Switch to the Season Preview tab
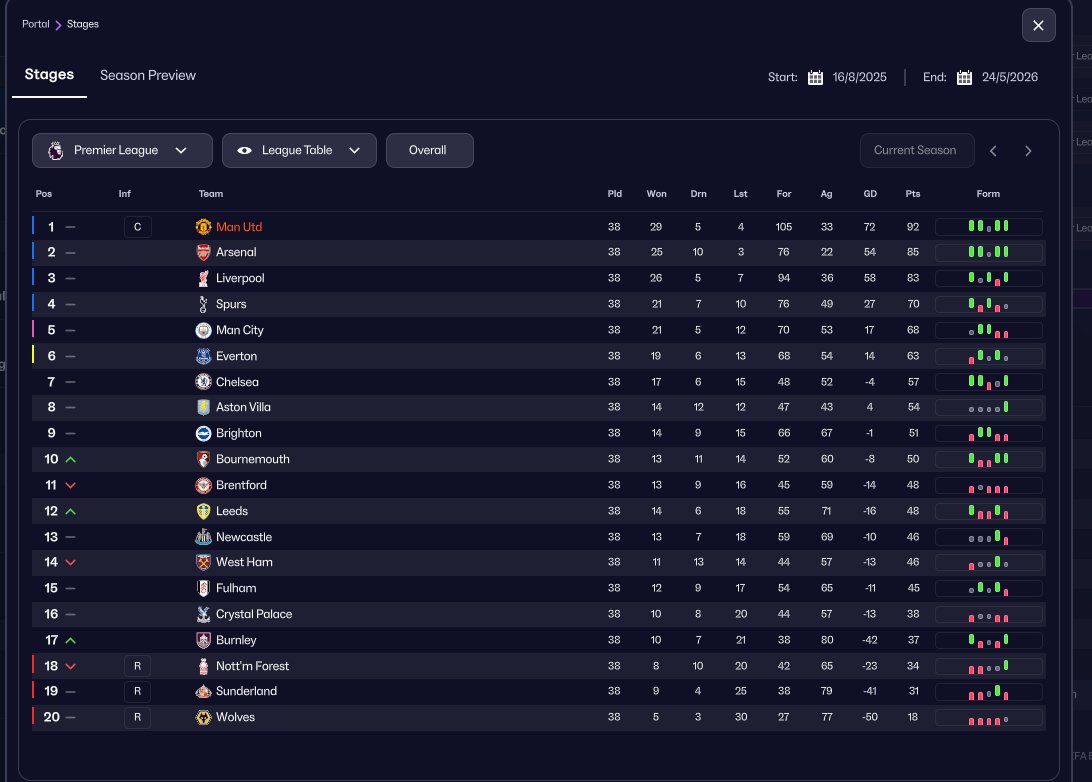Image resolution: width=1092 pixels, height=782 pixels. point(148,75)
